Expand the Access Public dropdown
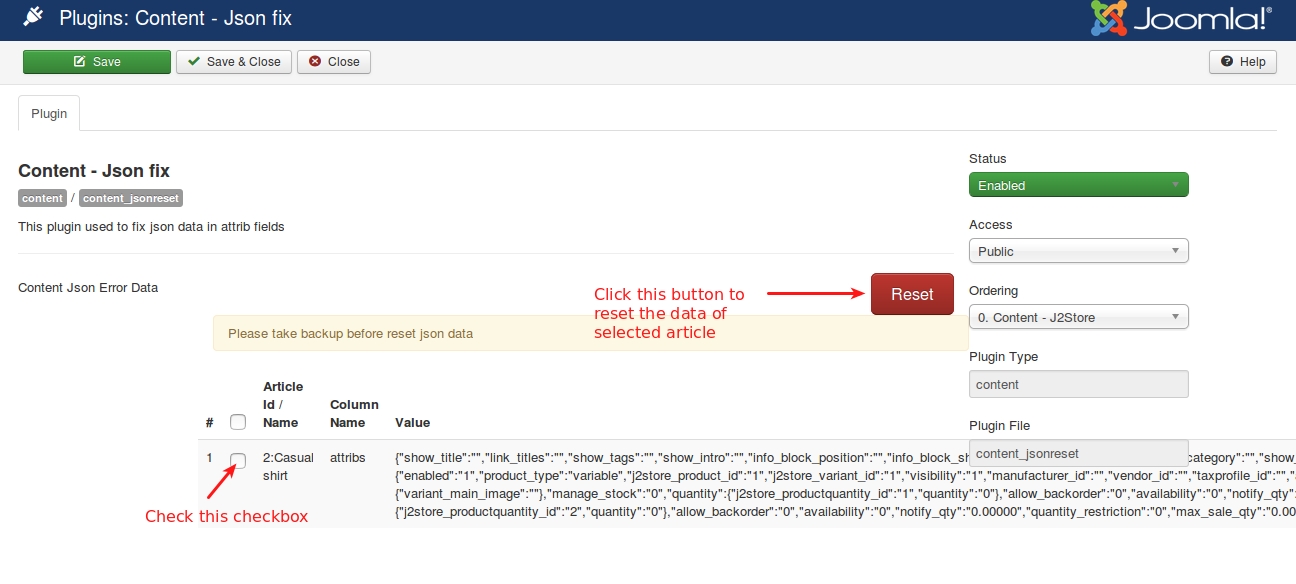 pyautogui.click(x=1078, y=251)
